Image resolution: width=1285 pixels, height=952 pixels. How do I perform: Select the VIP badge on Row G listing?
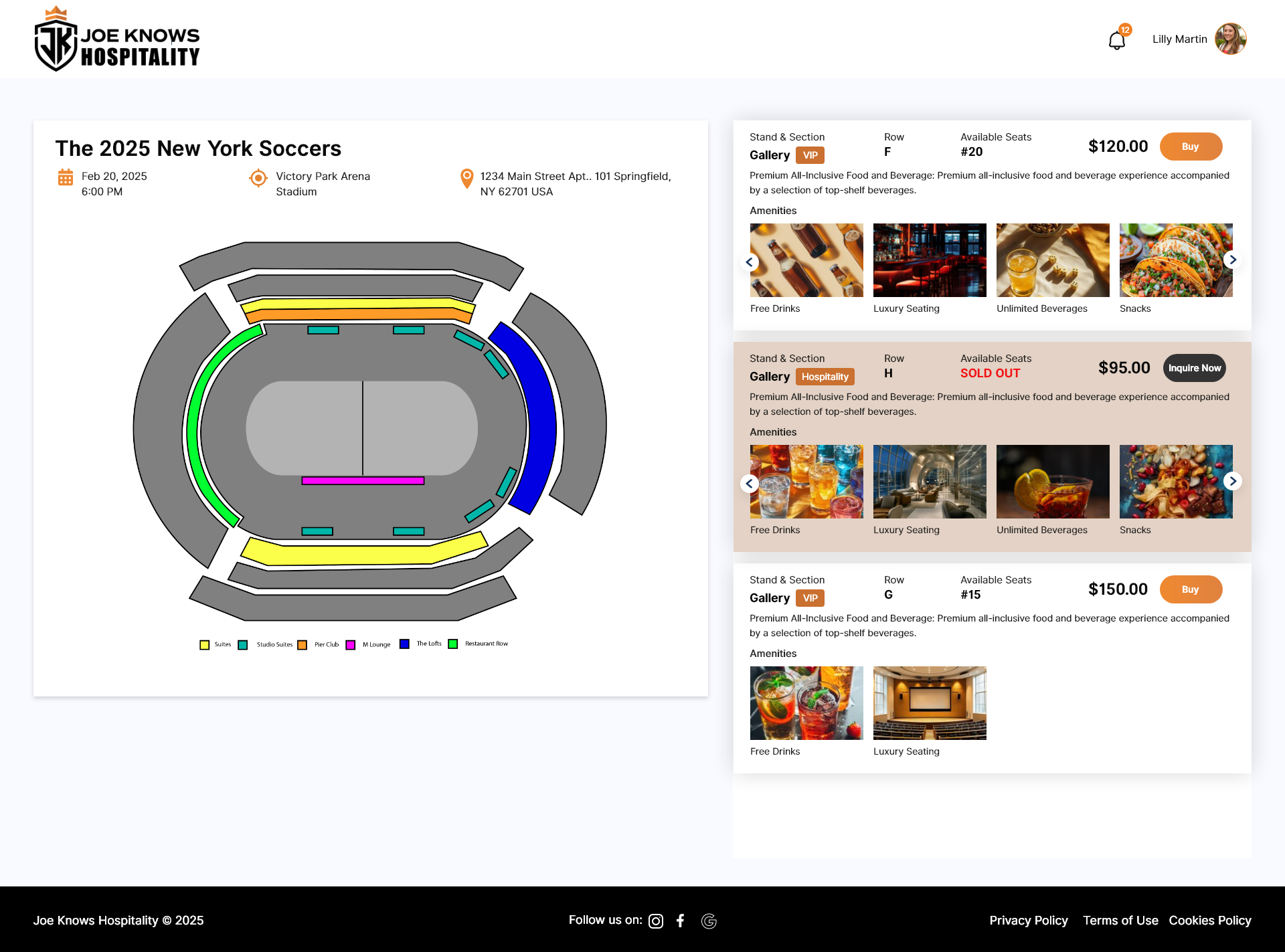click(x=810, y=598)
